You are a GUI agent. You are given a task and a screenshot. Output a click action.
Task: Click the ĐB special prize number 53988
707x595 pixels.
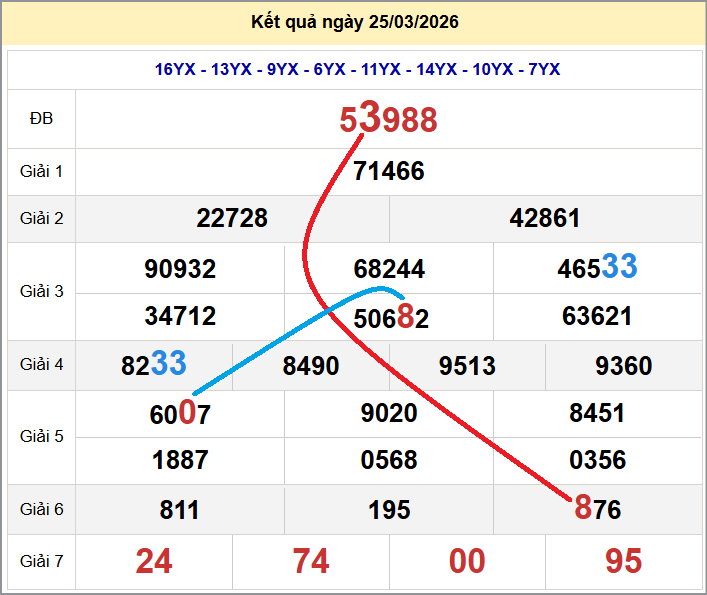(x=388, y=120)
